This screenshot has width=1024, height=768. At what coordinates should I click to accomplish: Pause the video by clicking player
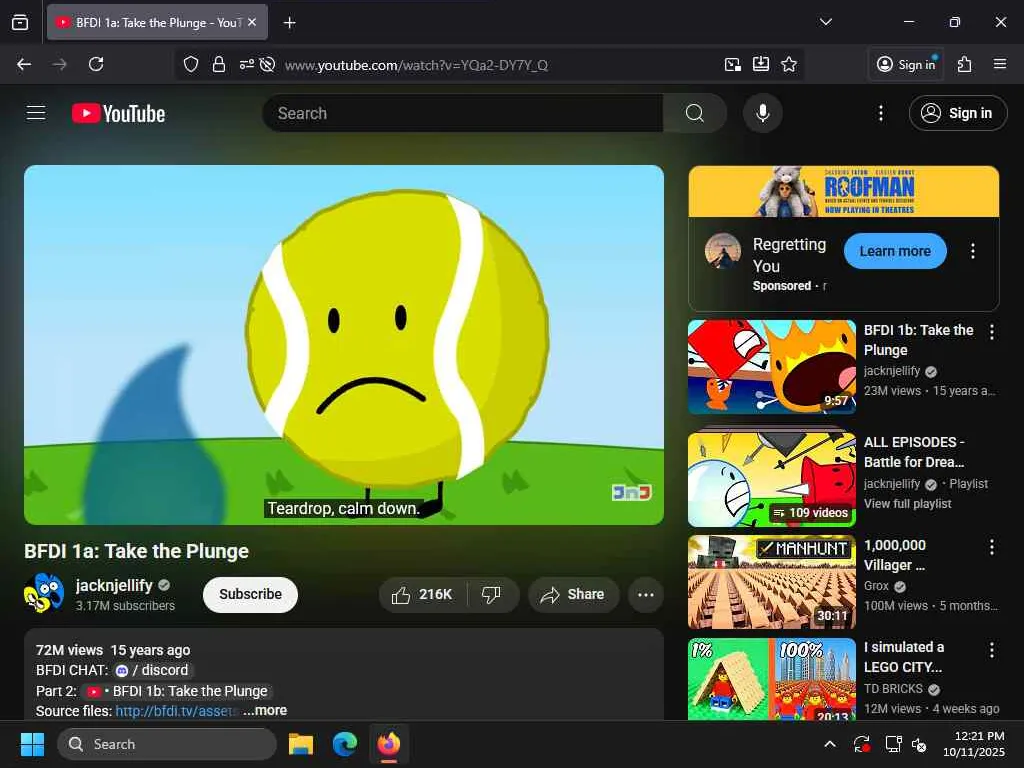pos(344,344)
